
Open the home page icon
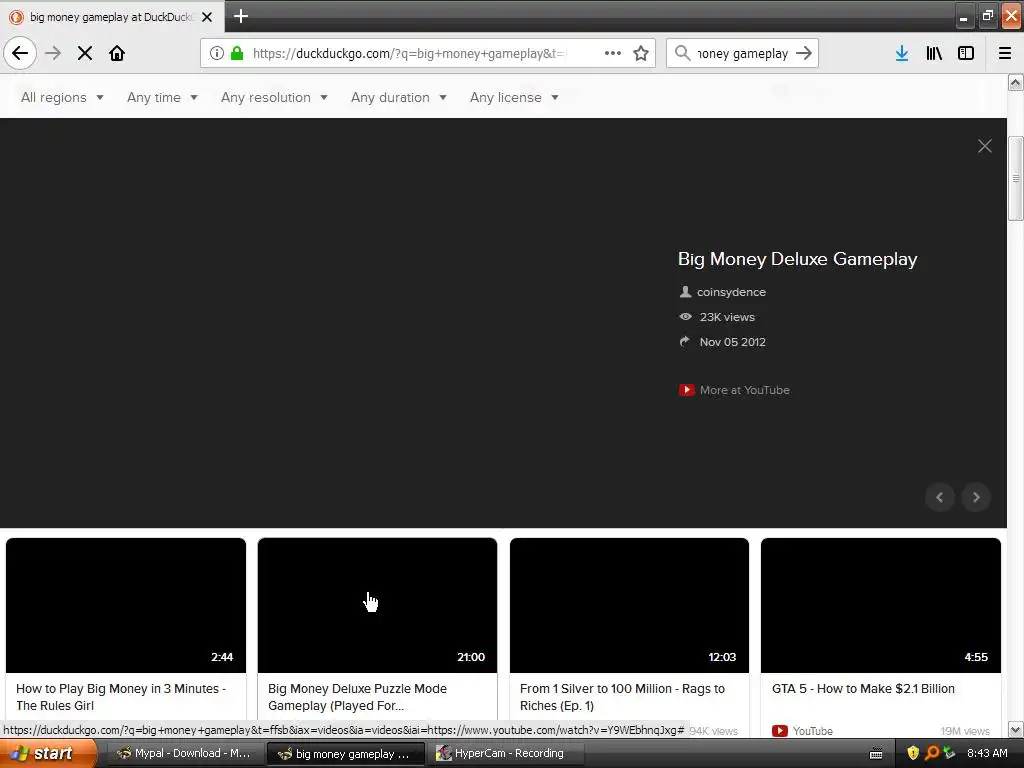coord(117,53)
